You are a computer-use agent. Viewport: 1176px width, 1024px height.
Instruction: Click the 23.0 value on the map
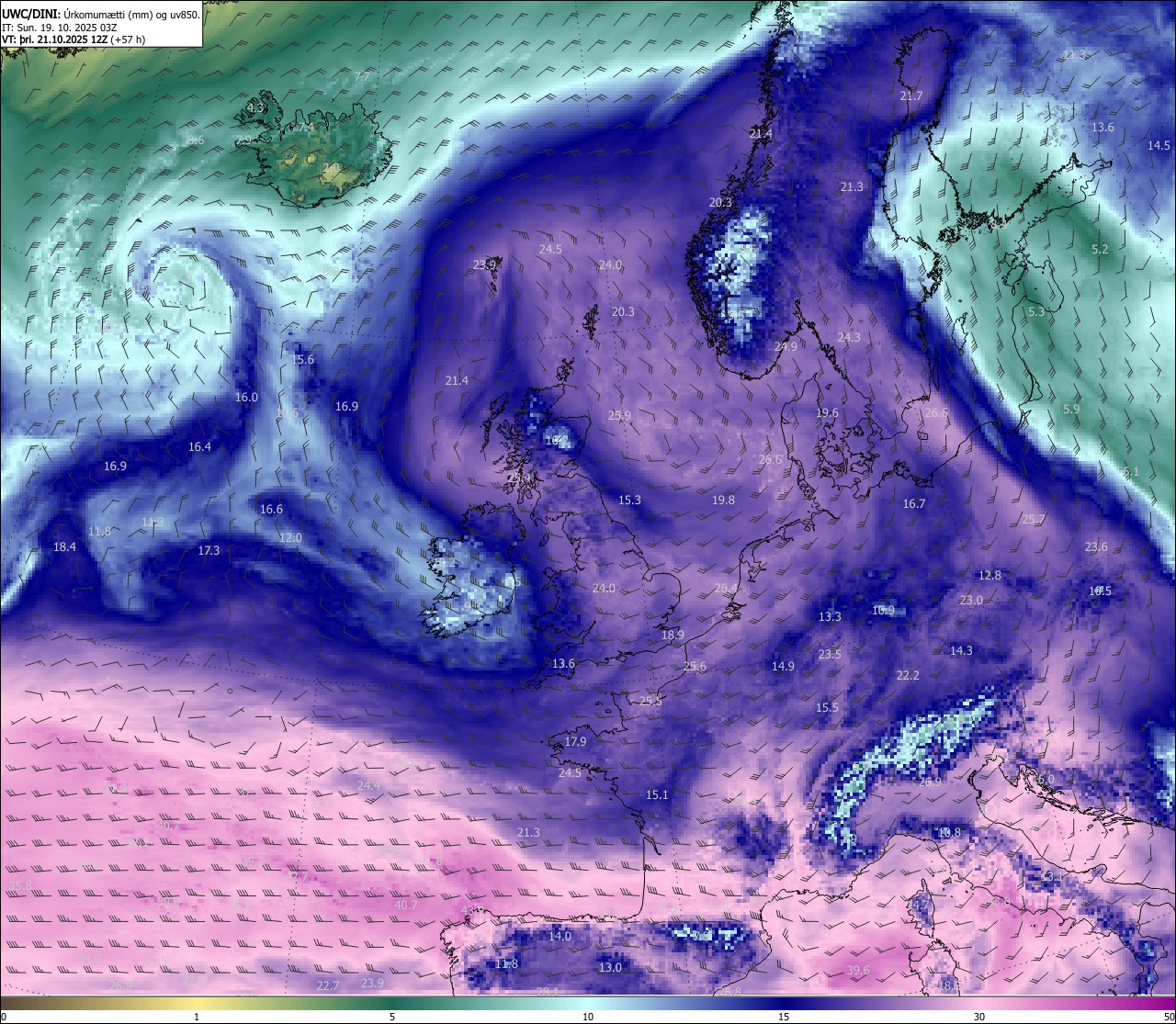pyautogui.click(x=971, y=600)
